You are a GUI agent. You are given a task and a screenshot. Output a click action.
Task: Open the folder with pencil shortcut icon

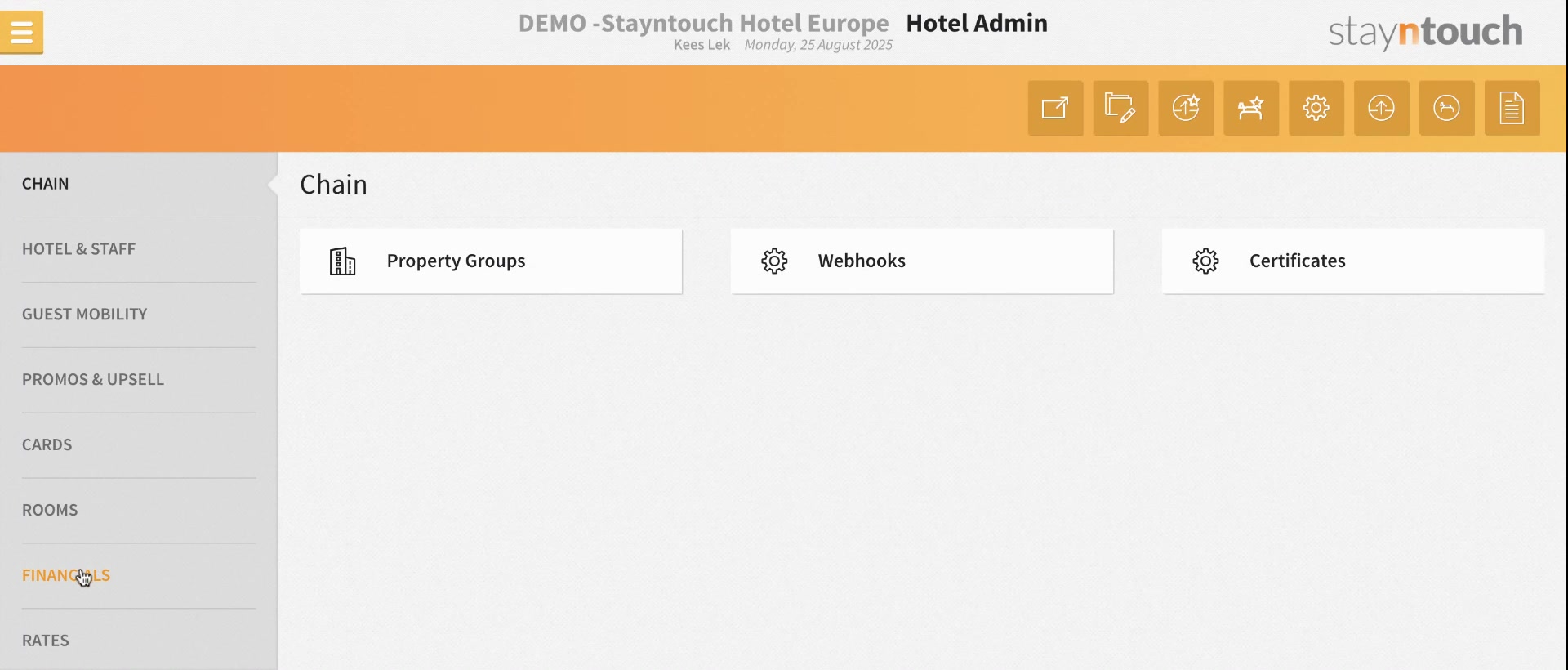(1120, 108)
